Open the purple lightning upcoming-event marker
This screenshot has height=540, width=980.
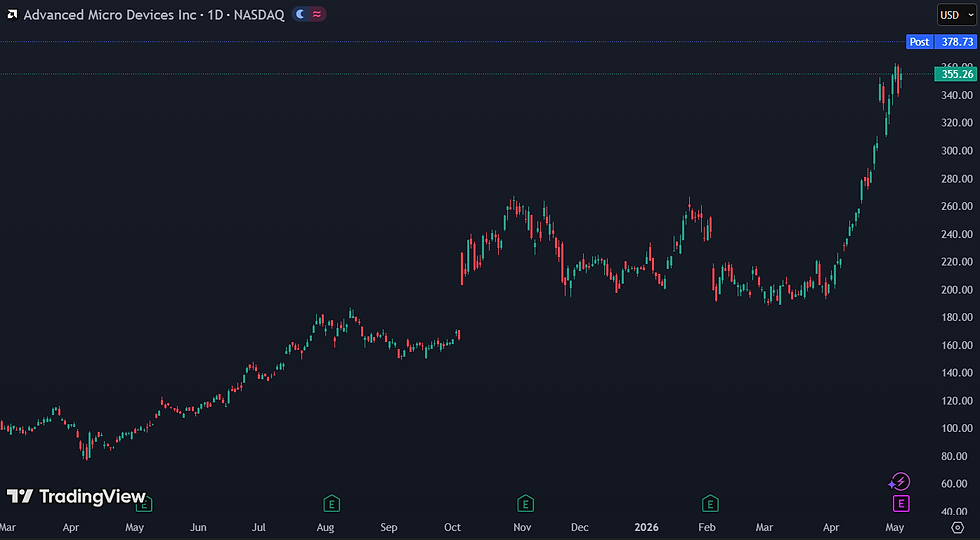pos(900,482)
